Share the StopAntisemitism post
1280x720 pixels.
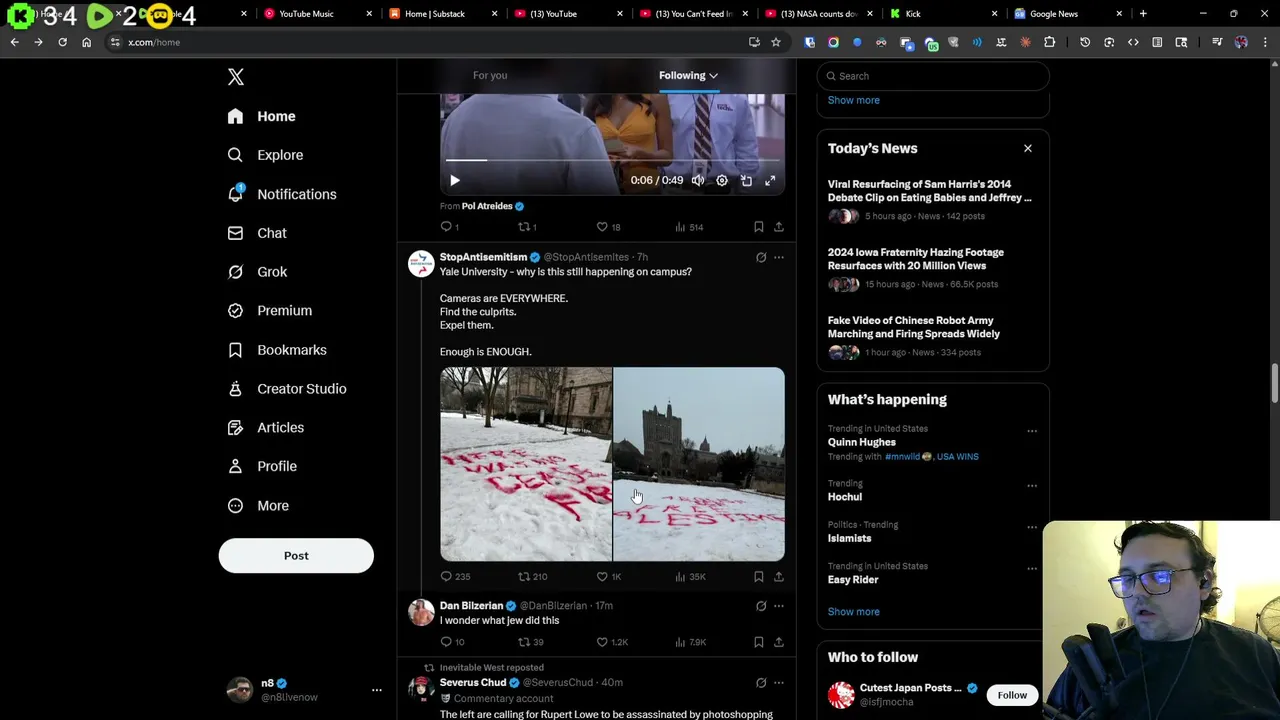click(x=779, y=577)
